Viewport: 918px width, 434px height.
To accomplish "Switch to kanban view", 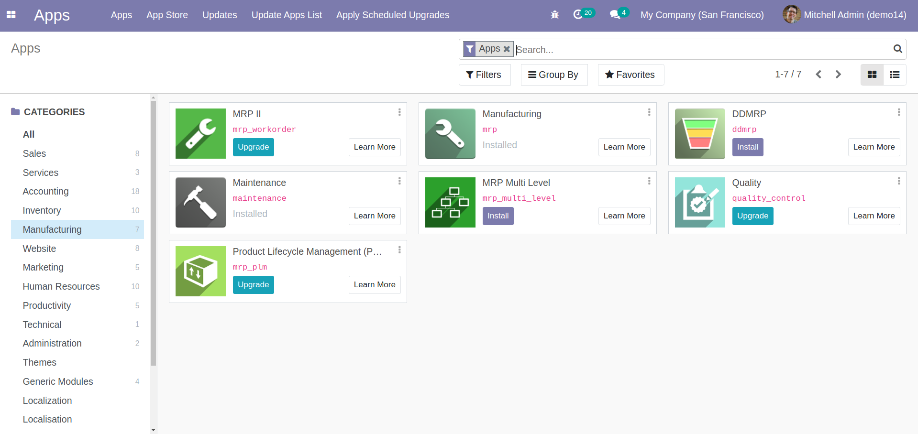I will [872, 75].
